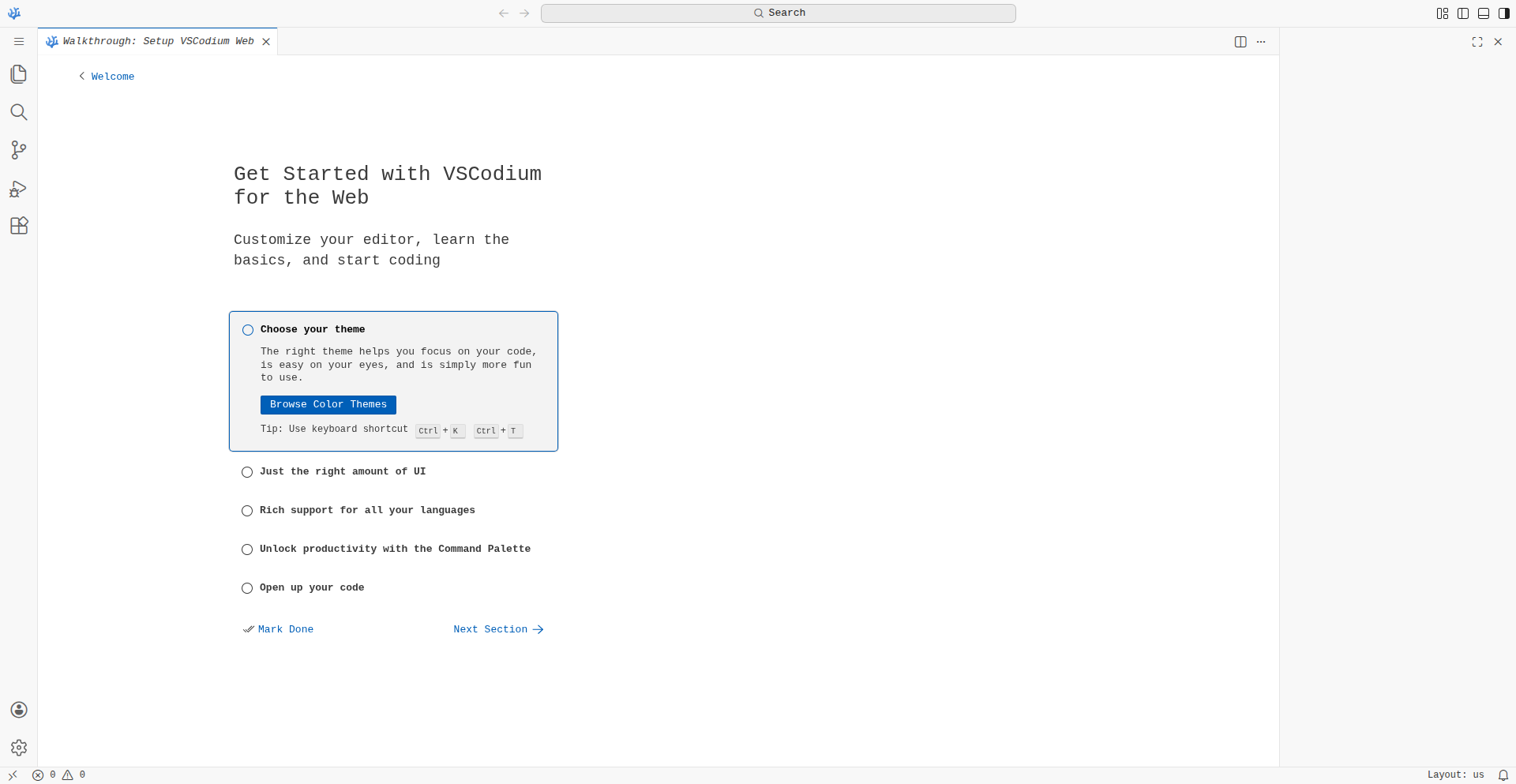Screen dimensions: 1516x784
Task: Open the Search view in activity bar
Action: coord(19,112)
